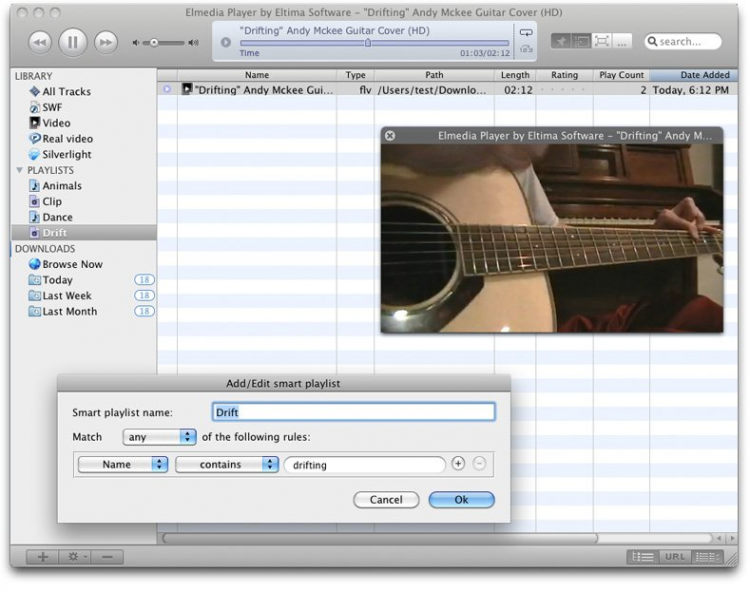Screen dimensions: 750x592
Task: Set rating dots for Drifting track
Action: (x=563, y=89)
